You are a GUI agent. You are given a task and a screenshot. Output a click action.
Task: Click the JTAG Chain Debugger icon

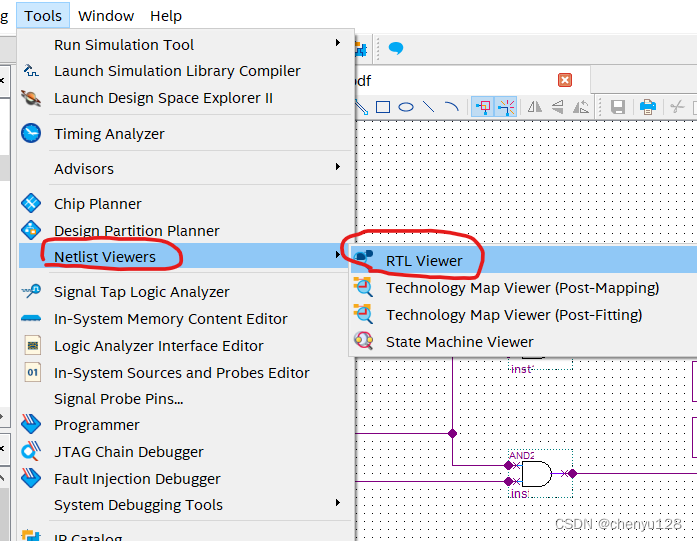(x=31, y=451)
